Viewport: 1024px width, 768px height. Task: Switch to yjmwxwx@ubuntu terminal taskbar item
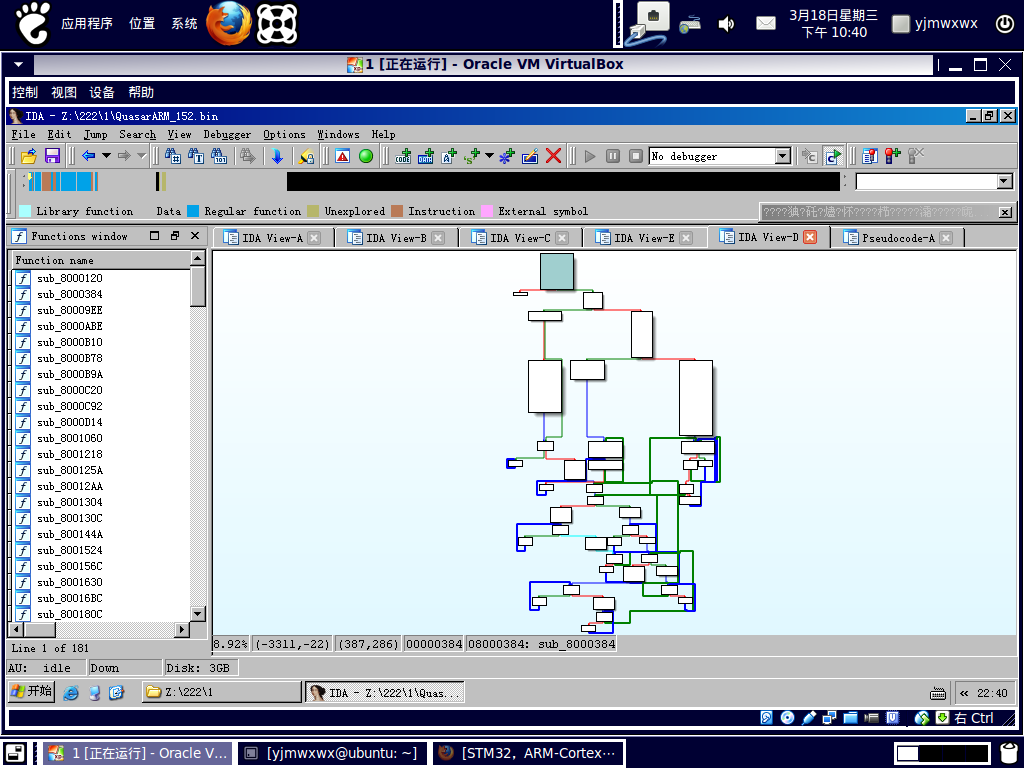coord(332,753)
